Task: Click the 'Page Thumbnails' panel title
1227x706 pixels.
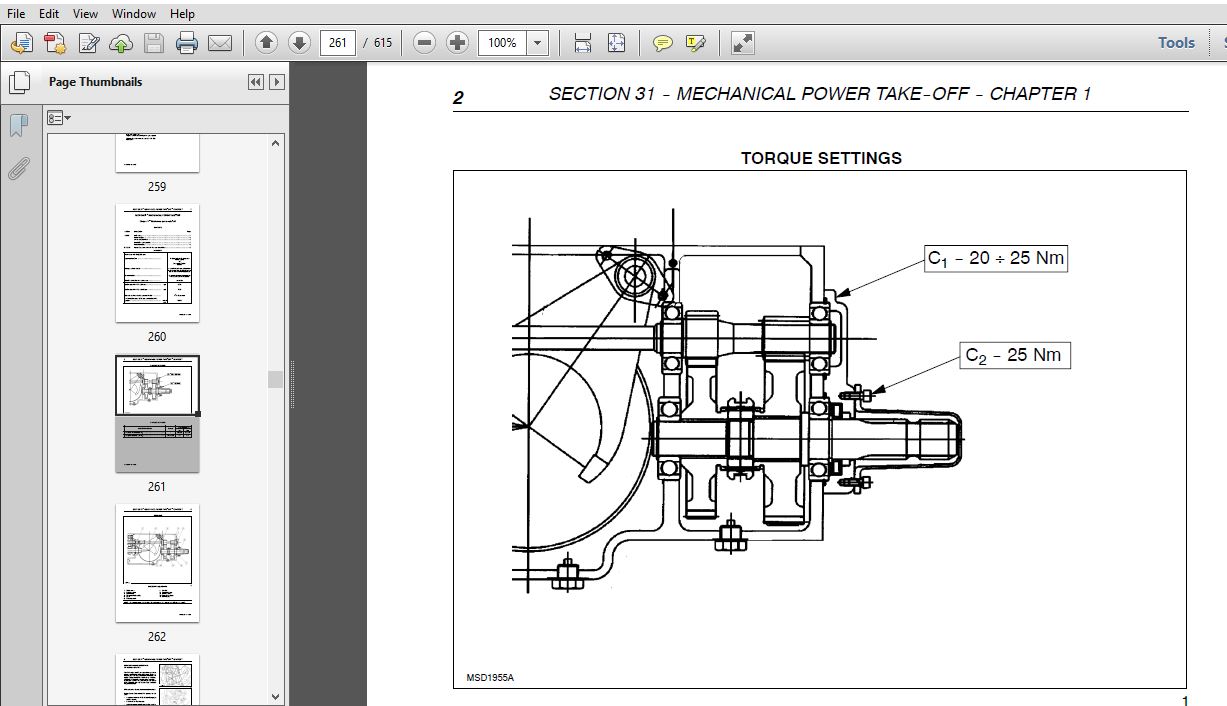Action: (x=95, y=82)
